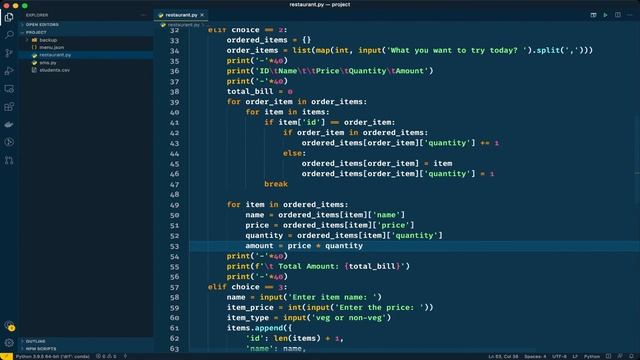The width and height of the screenshot is (640, 360).
Task: Open the Explorer view in activity bar
Action: click(9, 17)
